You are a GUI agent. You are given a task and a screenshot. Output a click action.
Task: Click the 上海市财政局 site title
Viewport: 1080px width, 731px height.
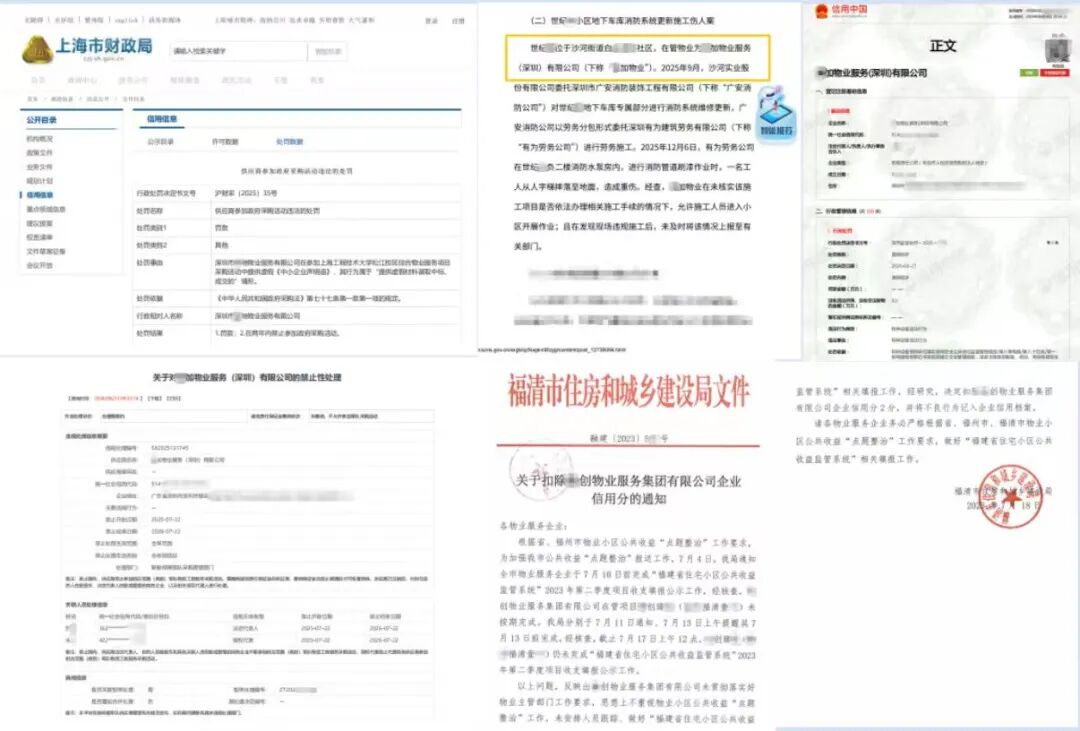point(104,46)
